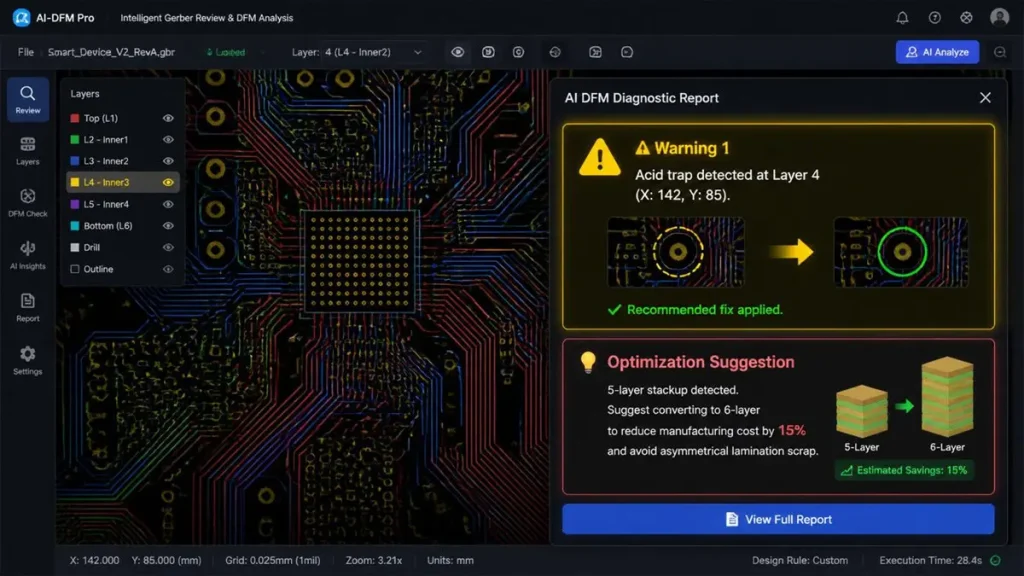Click the top-bar globe-style settings icon
This screenshot has width=1024, height=576.
[x=966, y=18]
